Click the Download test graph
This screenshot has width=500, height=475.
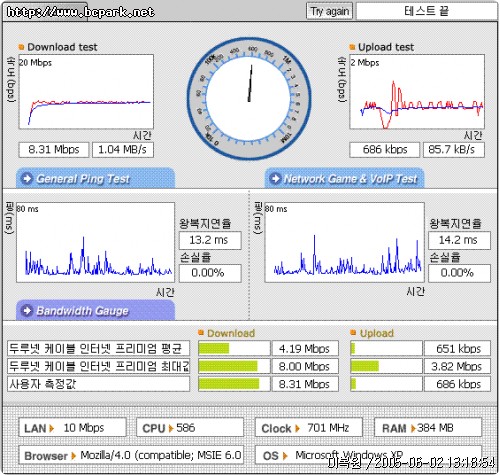click(x=86, y=92)
